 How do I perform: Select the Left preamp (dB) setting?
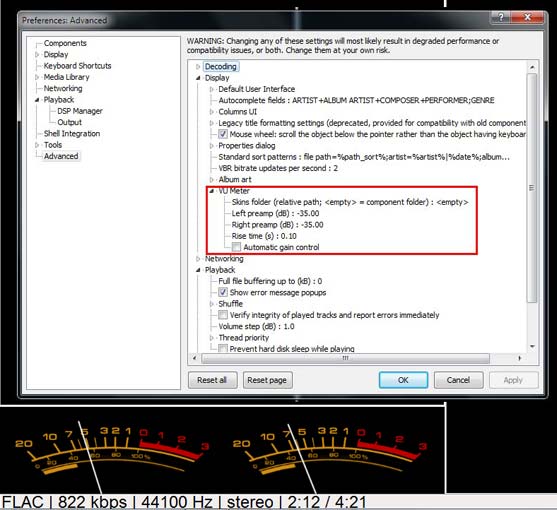tap(275, 213)
